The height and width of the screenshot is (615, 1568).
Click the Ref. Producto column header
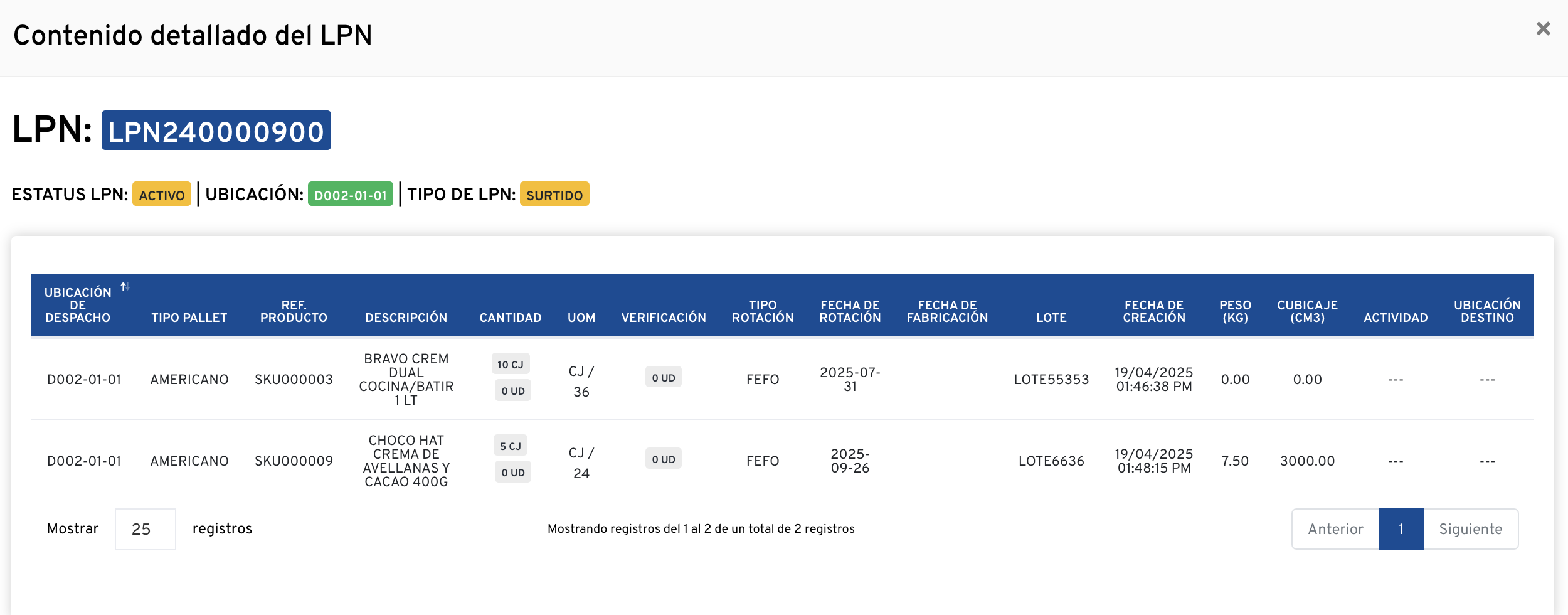click(x=294, y=311)
